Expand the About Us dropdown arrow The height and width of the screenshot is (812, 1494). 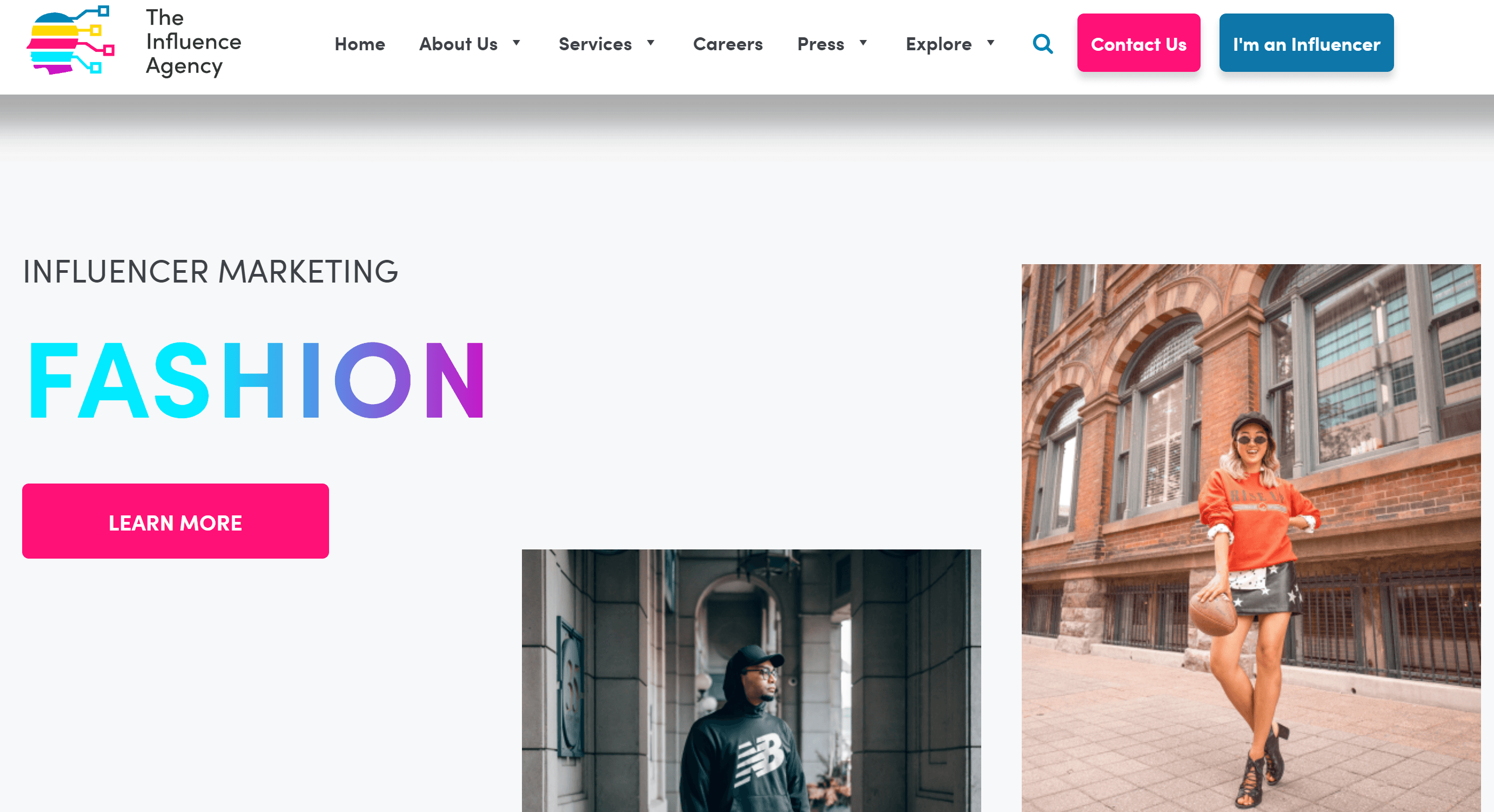pyautogui.click(x=516, y=43)
